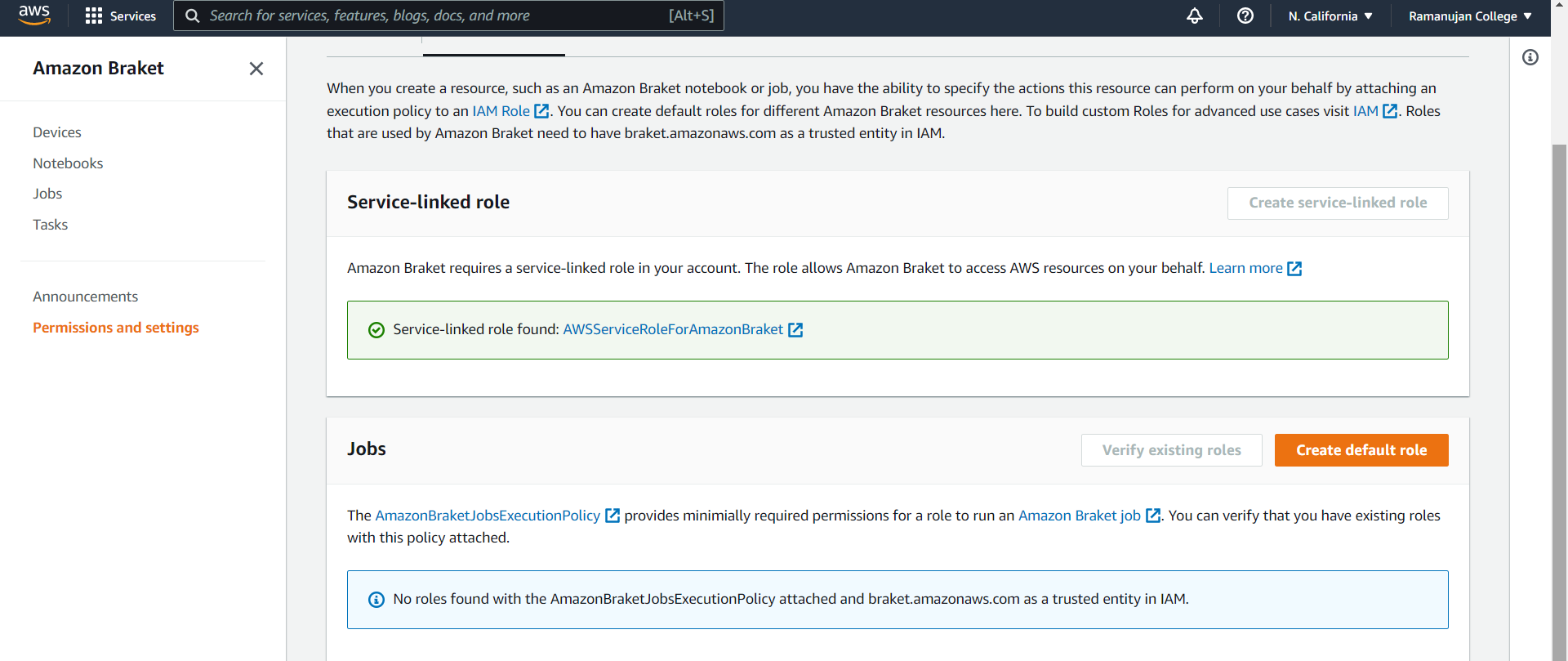This screenshot has height=661, width=1568.
Task: Open external link icon next to IAM Role
Action: tap(541, 111)
